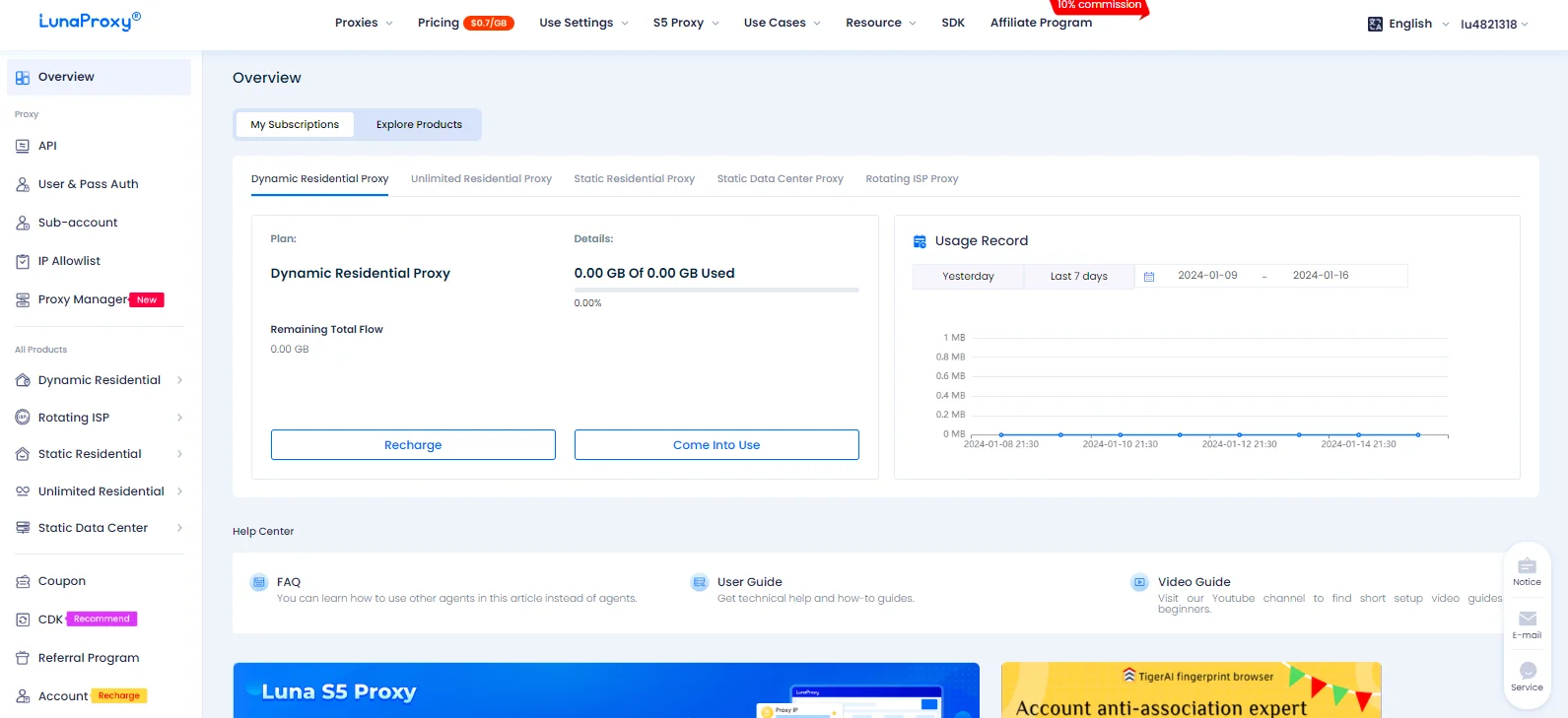Expand the Dynamic Residential sidebar chevron
Image resolution: width=1568 pixels, height=718 pixels.
pos(179,380)
